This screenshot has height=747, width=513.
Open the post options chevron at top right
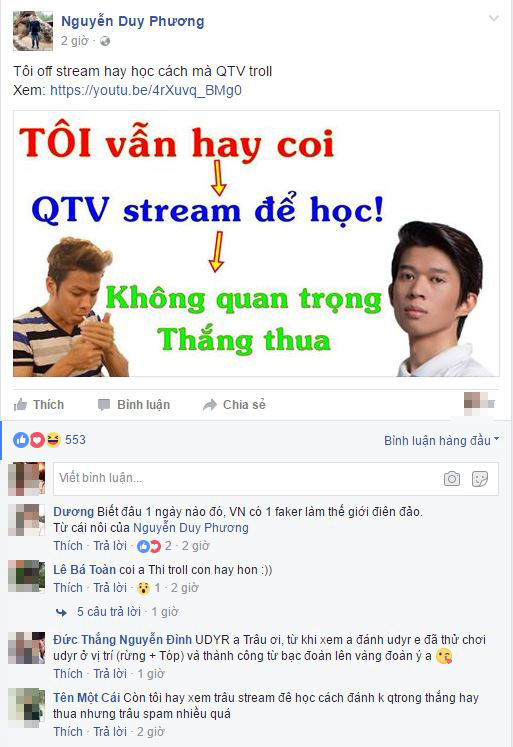tap(494, 19)
